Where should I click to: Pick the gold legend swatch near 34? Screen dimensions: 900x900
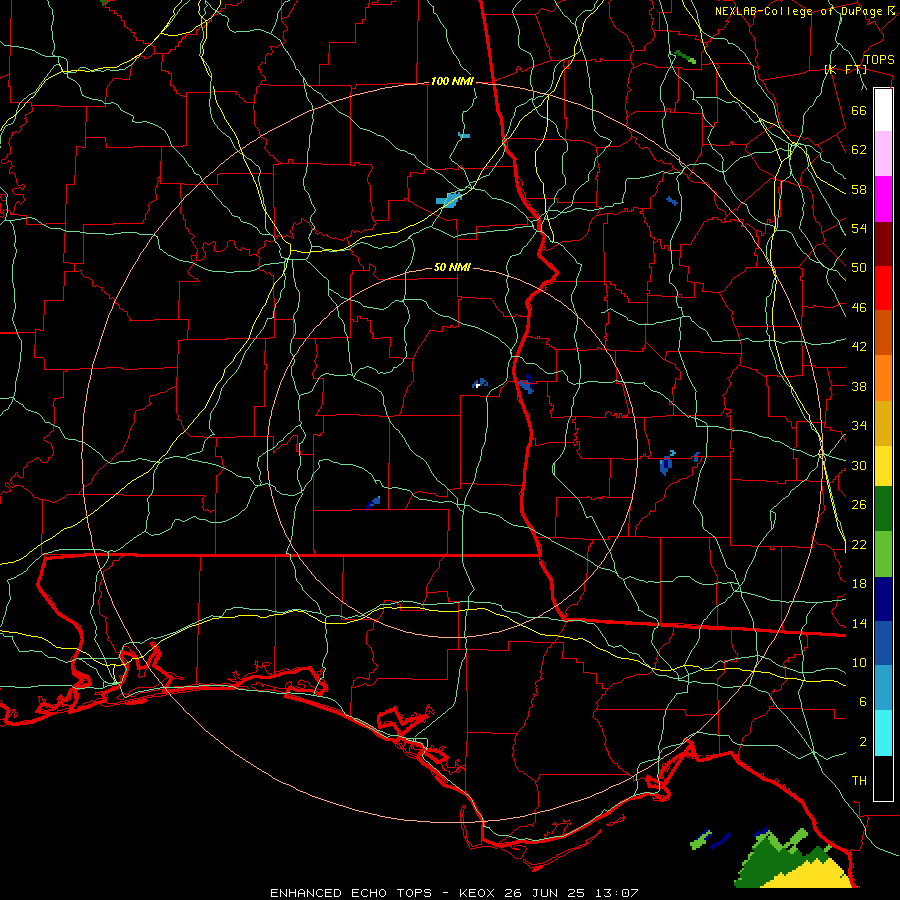click(x=883, y=423)
